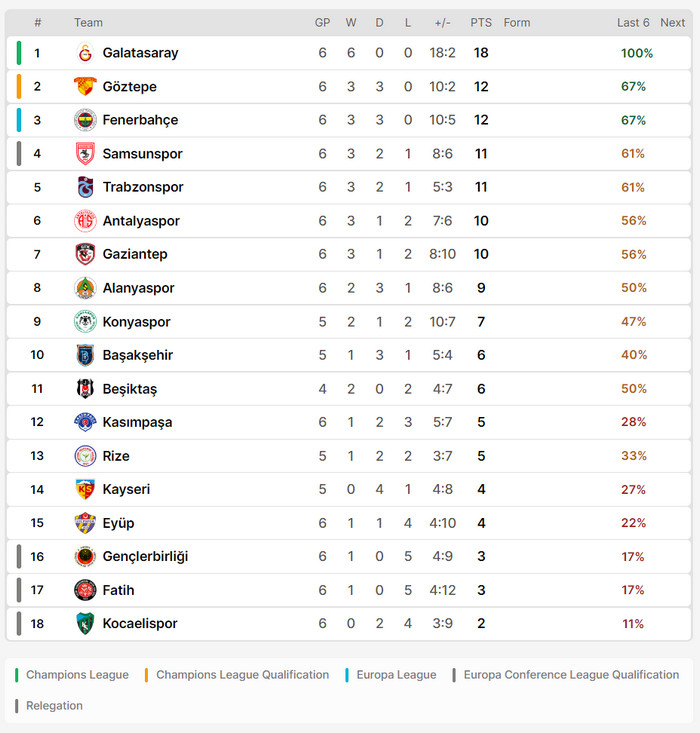The image size is (700, 733).
Task: Click the Göztepe club crest
Action: click(85, 87)
